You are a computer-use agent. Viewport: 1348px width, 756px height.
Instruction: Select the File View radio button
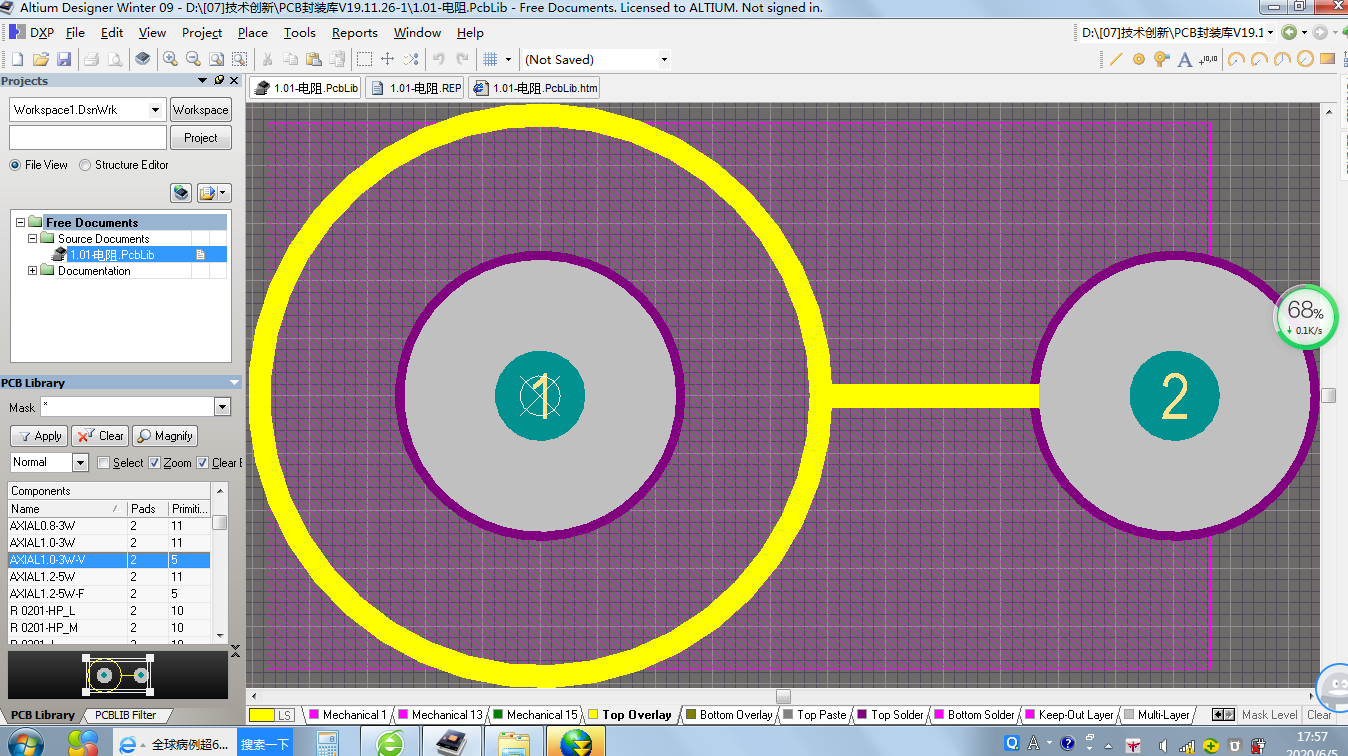tap(15, 165)
